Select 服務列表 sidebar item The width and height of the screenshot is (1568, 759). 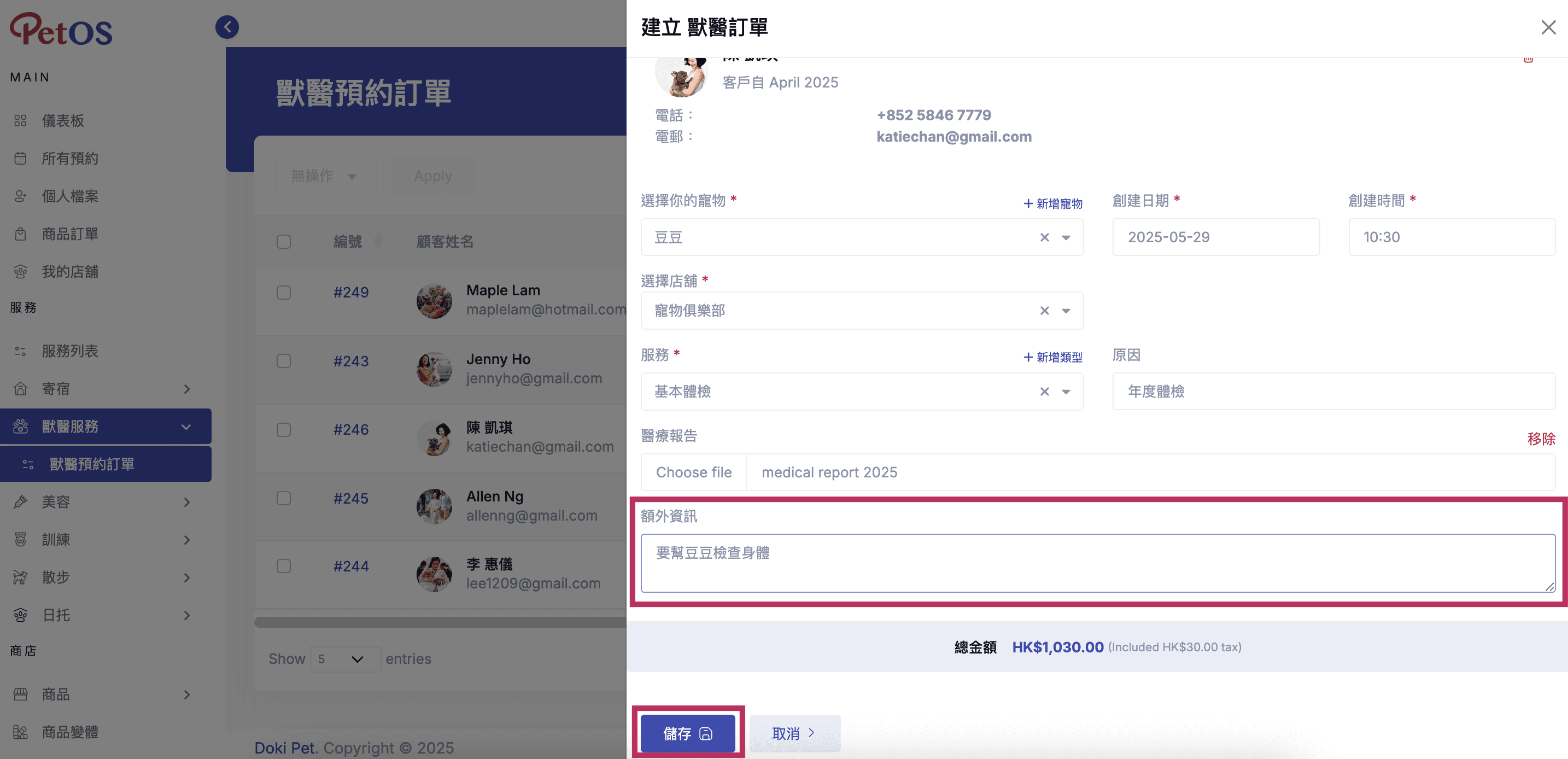(x=70, y=351)
